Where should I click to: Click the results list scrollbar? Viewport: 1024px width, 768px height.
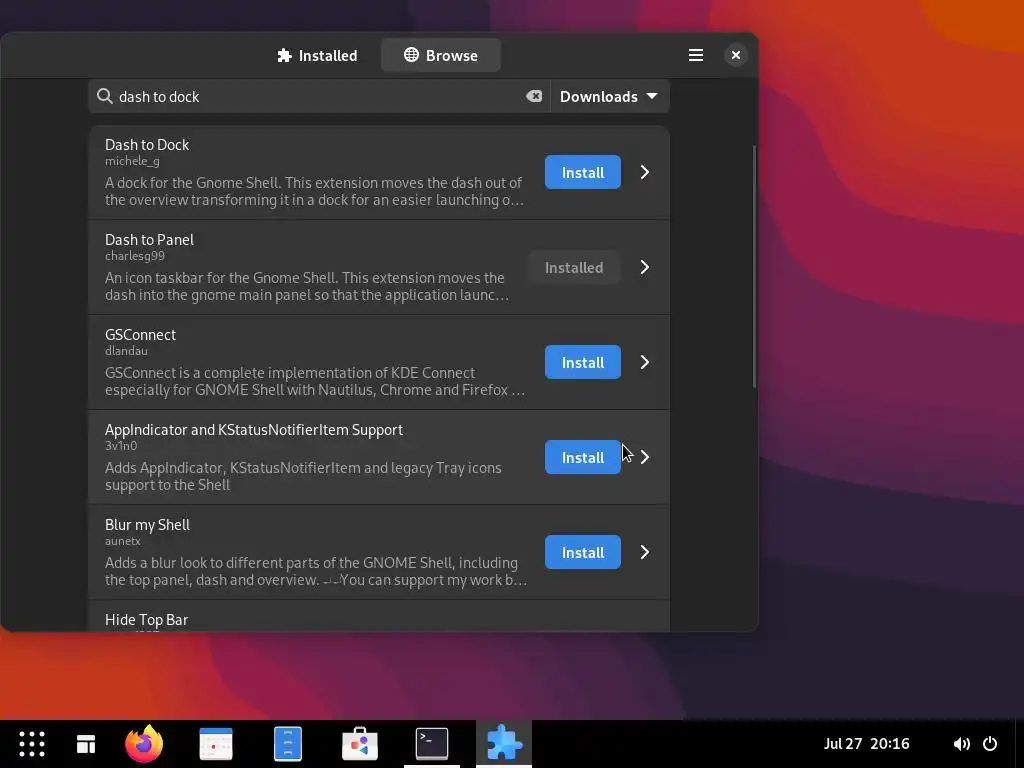click(754, 266)
